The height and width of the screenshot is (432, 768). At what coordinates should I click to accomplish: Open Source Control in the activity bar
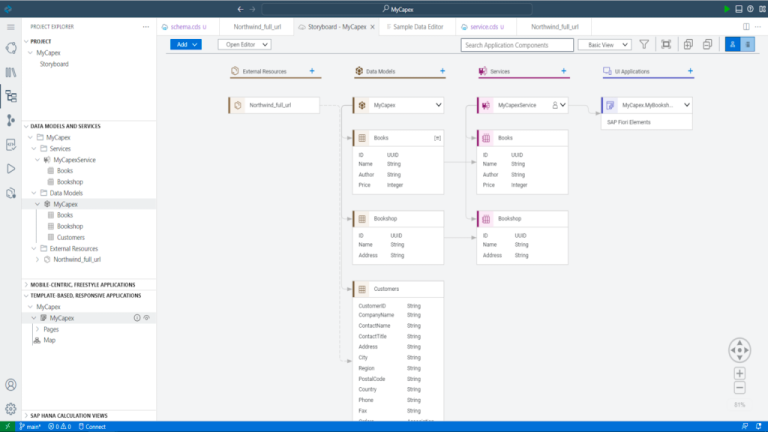tap(11, 120)
